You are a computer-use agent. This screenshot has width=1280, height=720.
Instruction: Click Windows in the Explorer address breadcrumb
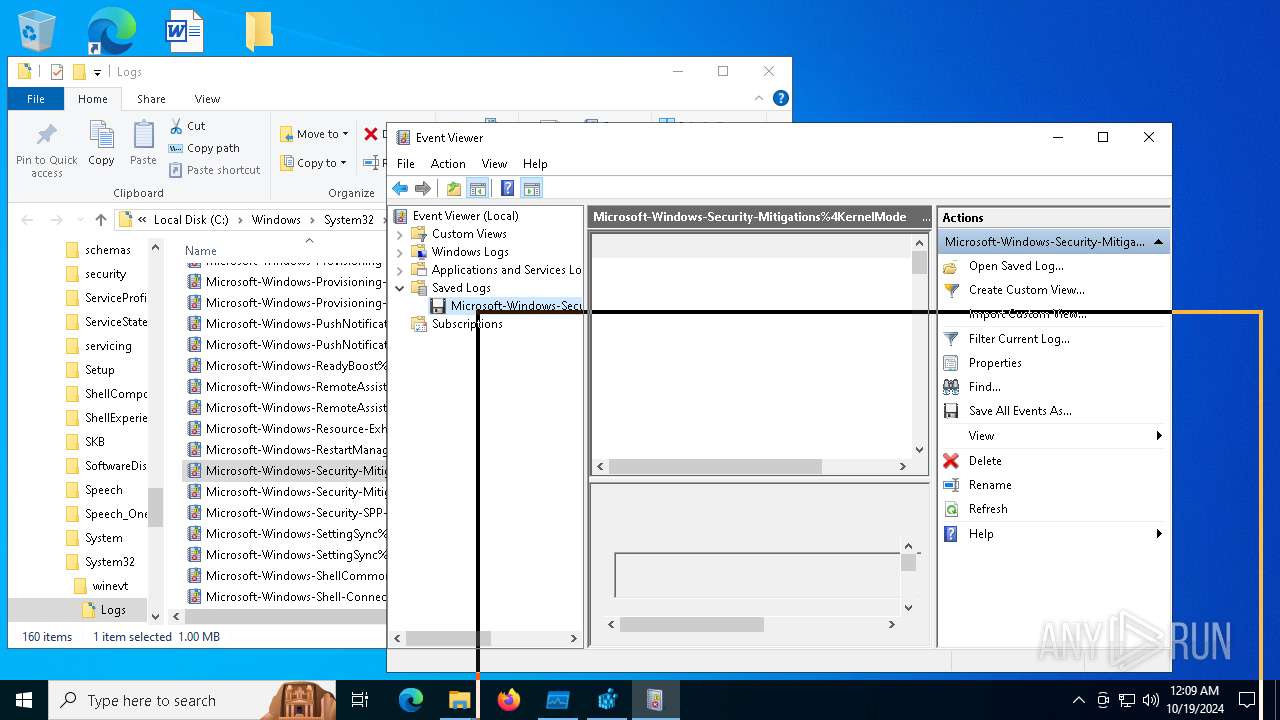click(x=276, y=220)
